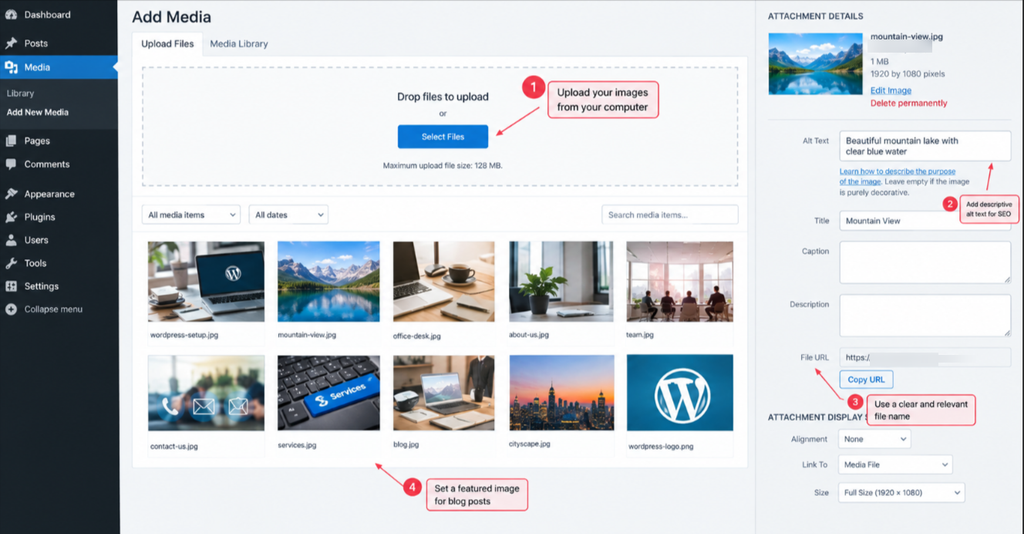Screen dimensions: 1024x534
Task: Click the Comments bubble icon
Action: coord(11,165)
